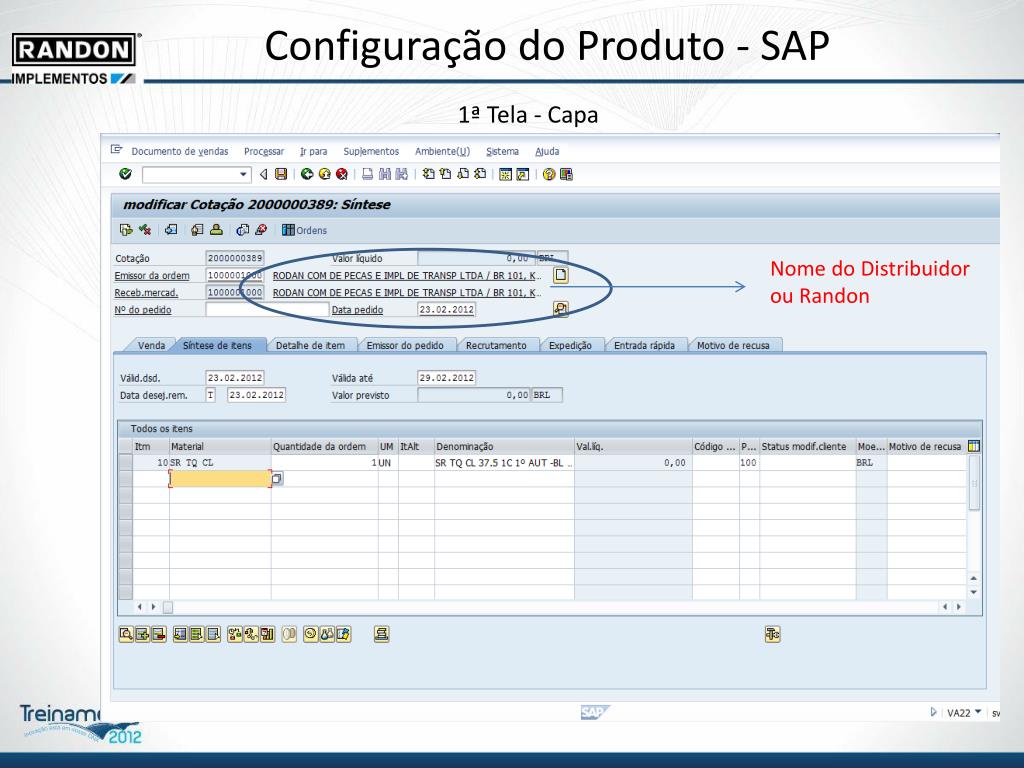Click the search icon beside Data pedido
Image resolution: width=1024 pixels, height=768 pixels.
pos(560,309)
